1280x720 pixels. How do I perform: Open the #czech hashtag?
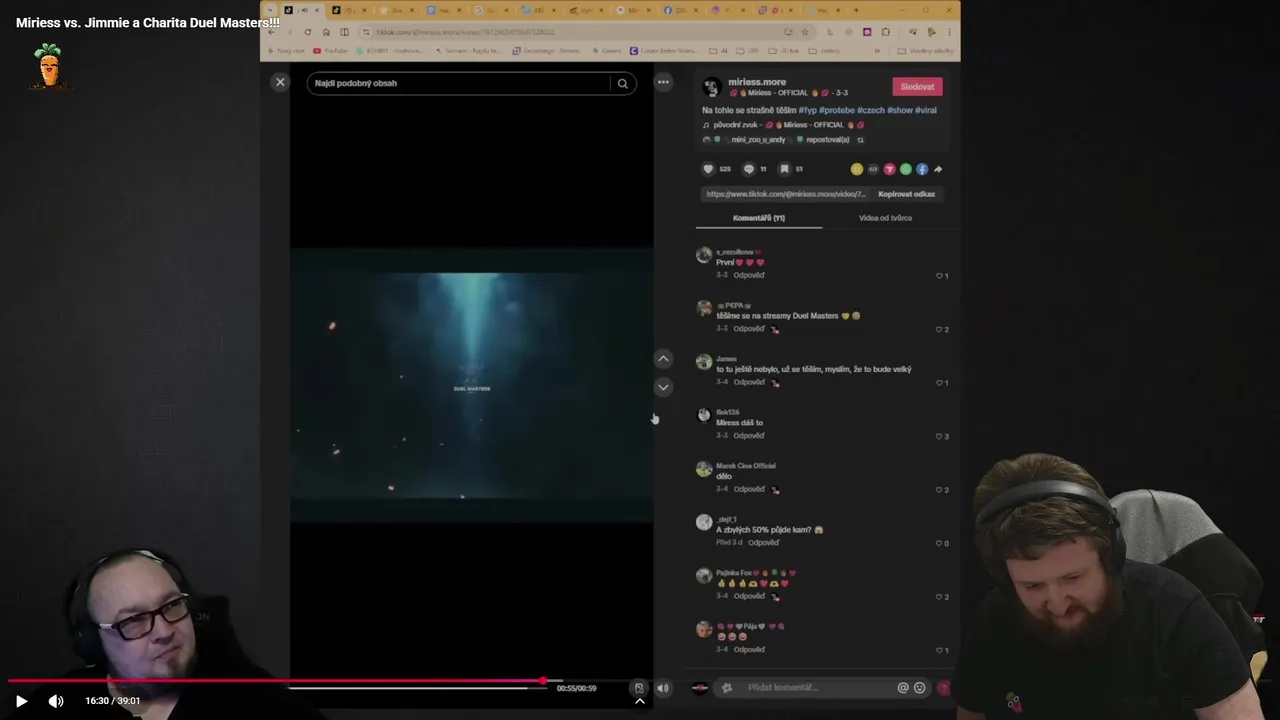click(x=871, y=110)
